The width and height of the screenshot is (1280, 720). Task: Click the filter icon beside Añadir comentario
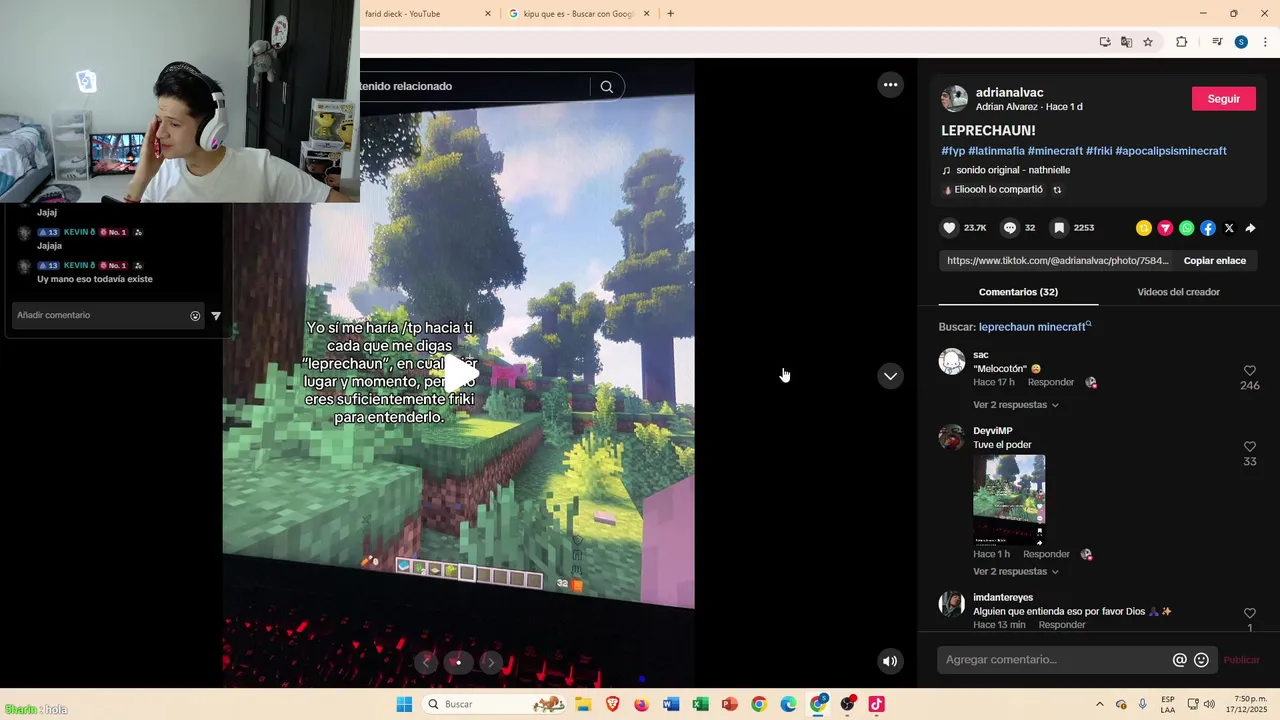[216, 316]
